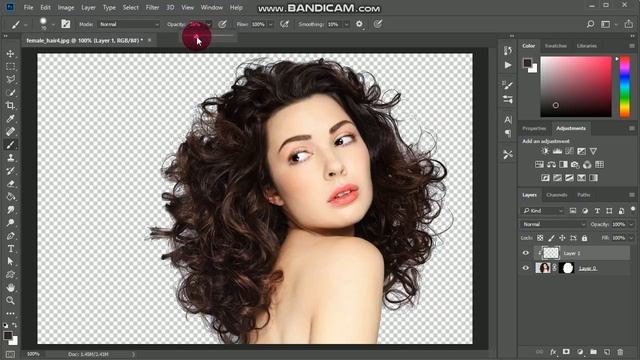
Task: Open workspace switcher icon
Action: tap(606, 24)
